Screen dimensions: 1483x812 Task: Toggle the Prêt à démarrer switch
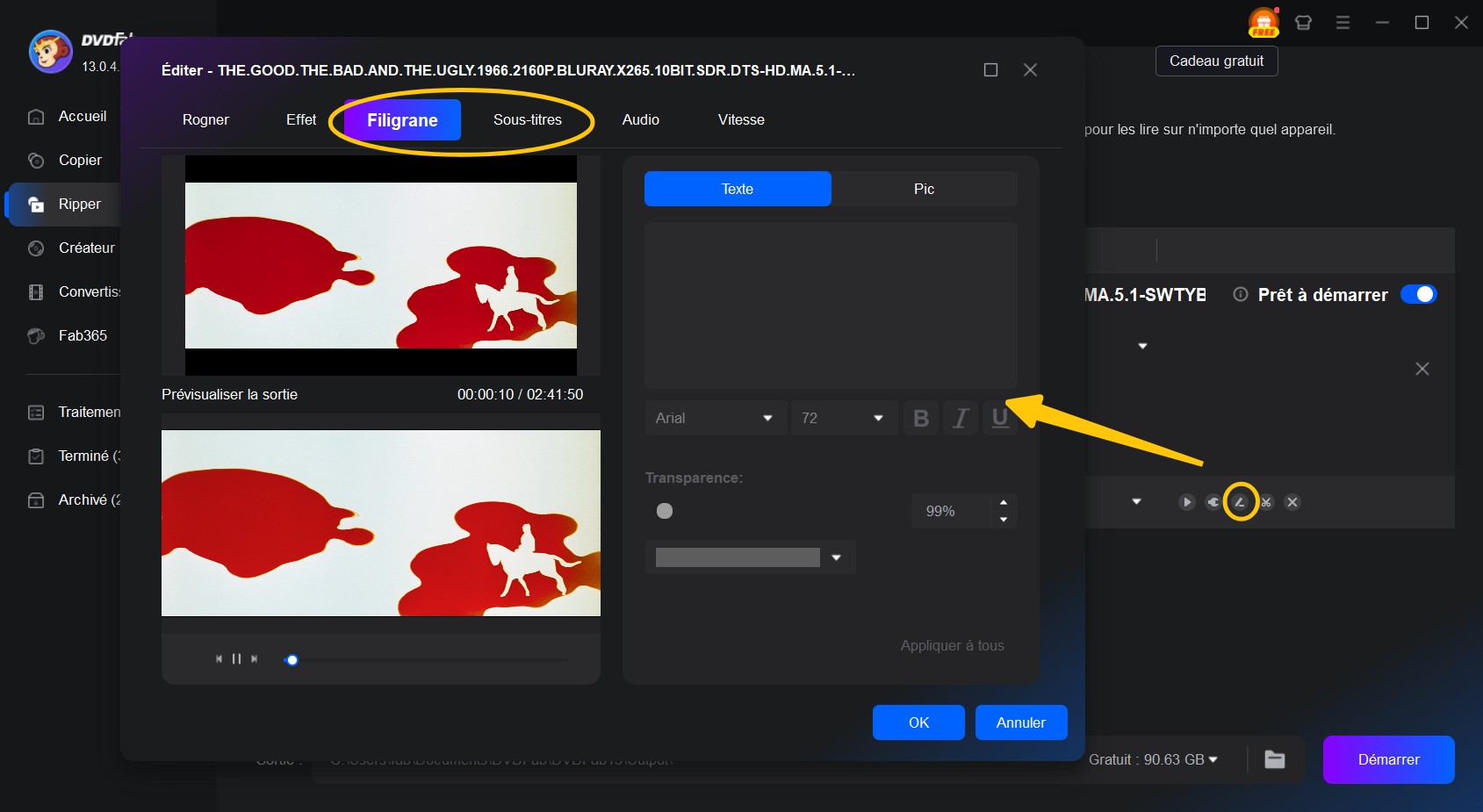1418,294
